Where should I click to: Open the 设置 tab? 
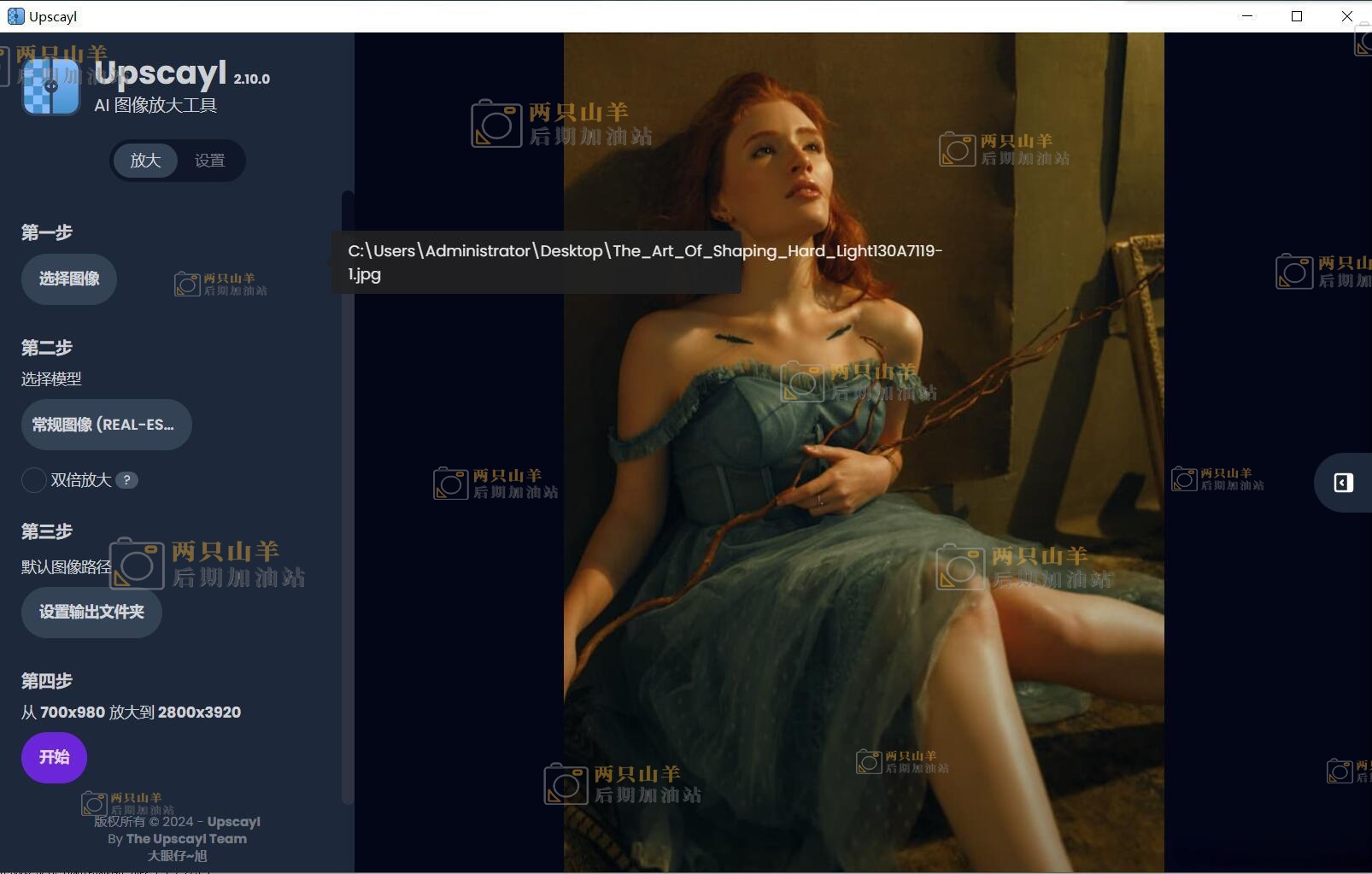(209, 161)
